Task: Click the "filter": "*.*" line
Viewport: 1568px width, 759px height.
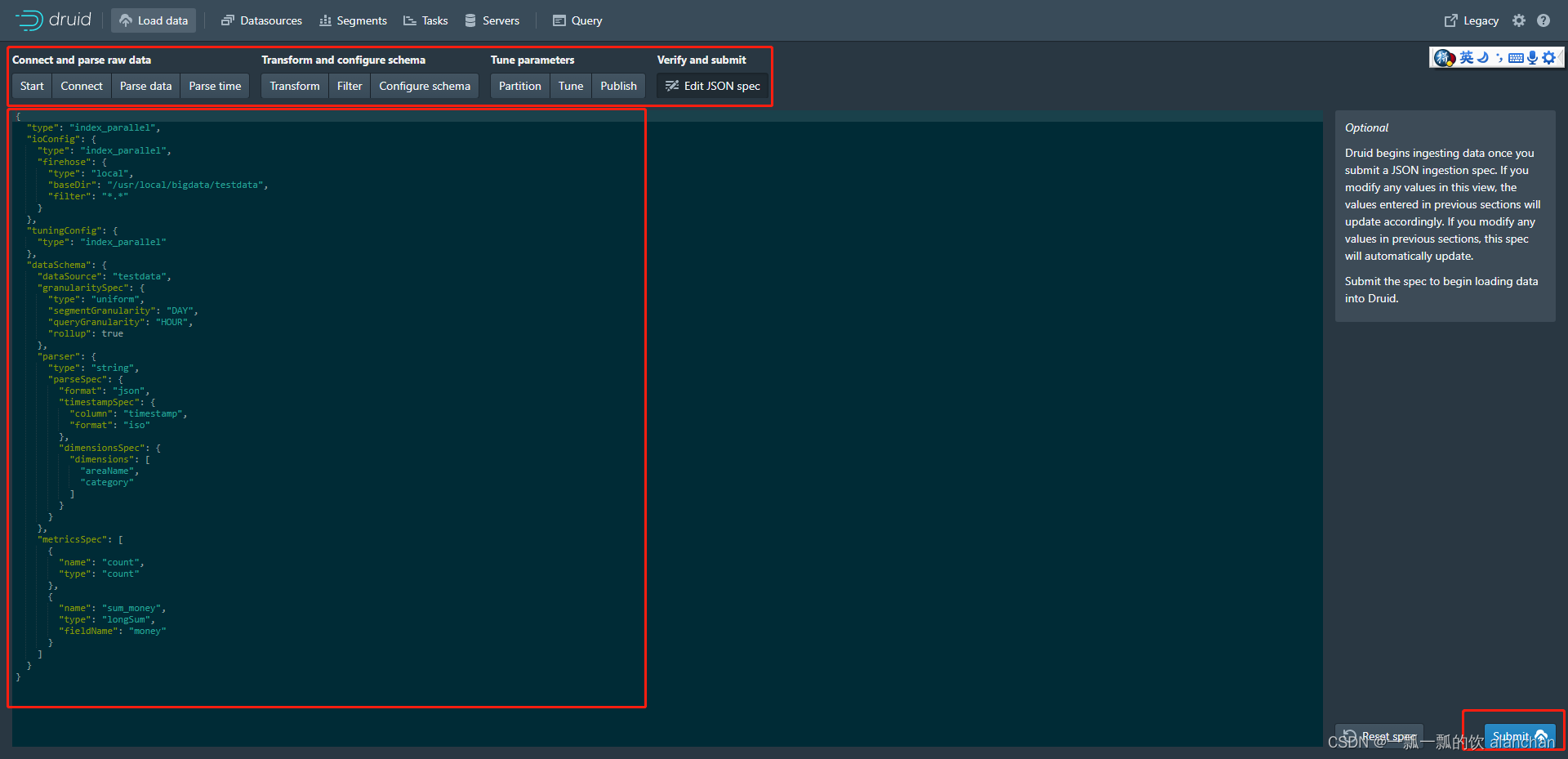Action: (x=88, y=196)
